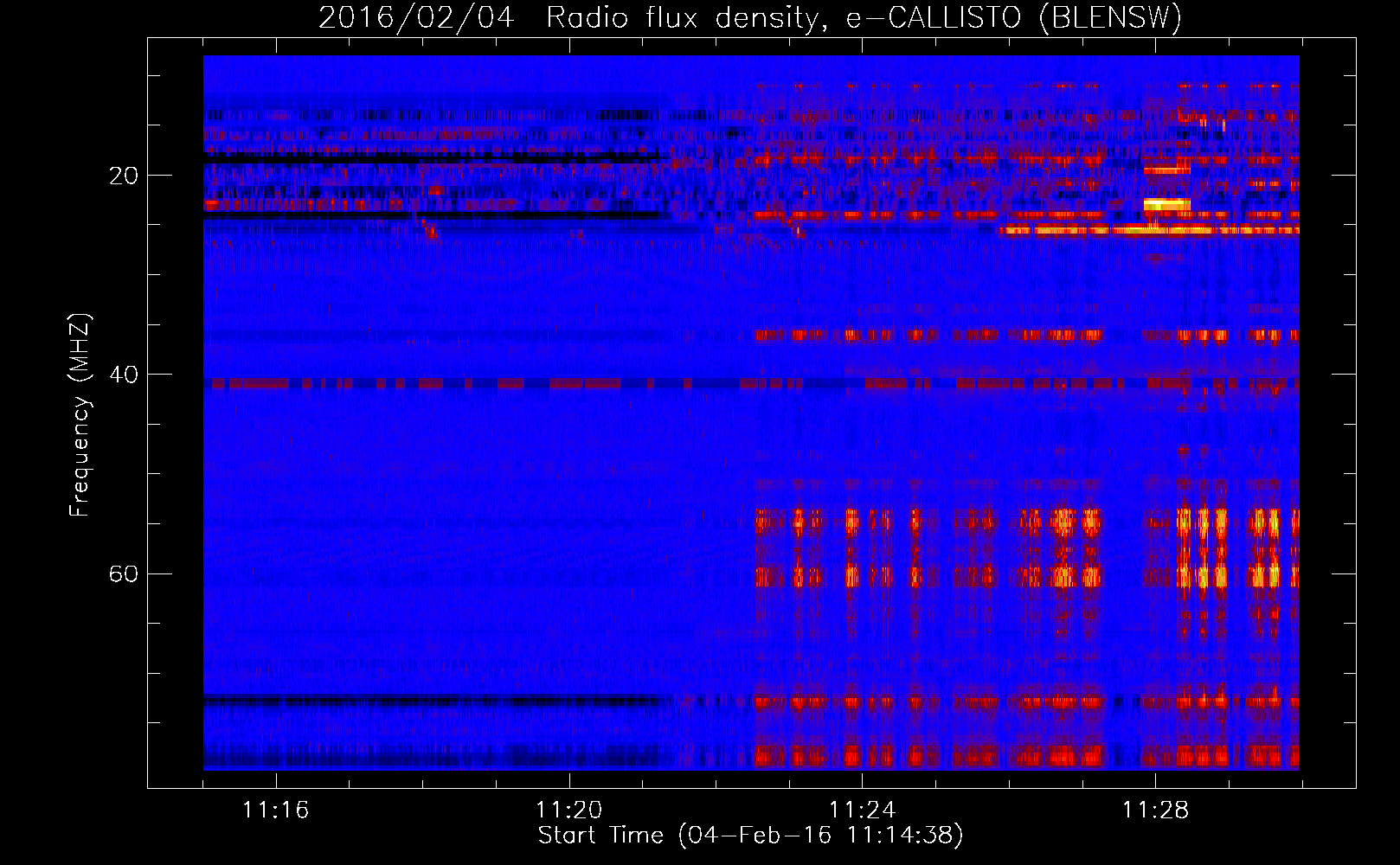
Task: Click the 40 MHz frequency tick label
Action: click(x=124, y=375)
